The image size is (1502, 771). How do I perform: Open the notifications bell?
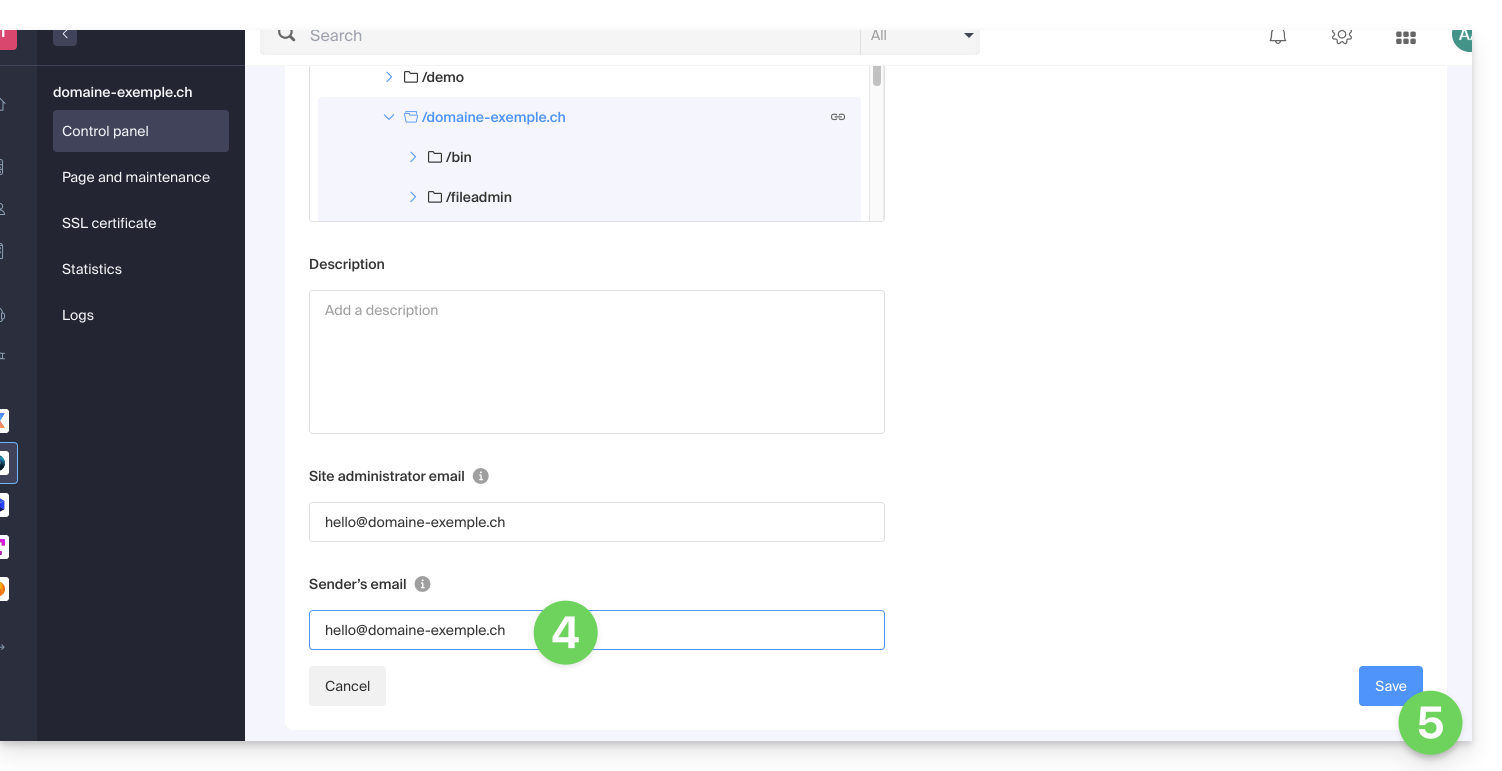coord(1277,37)
